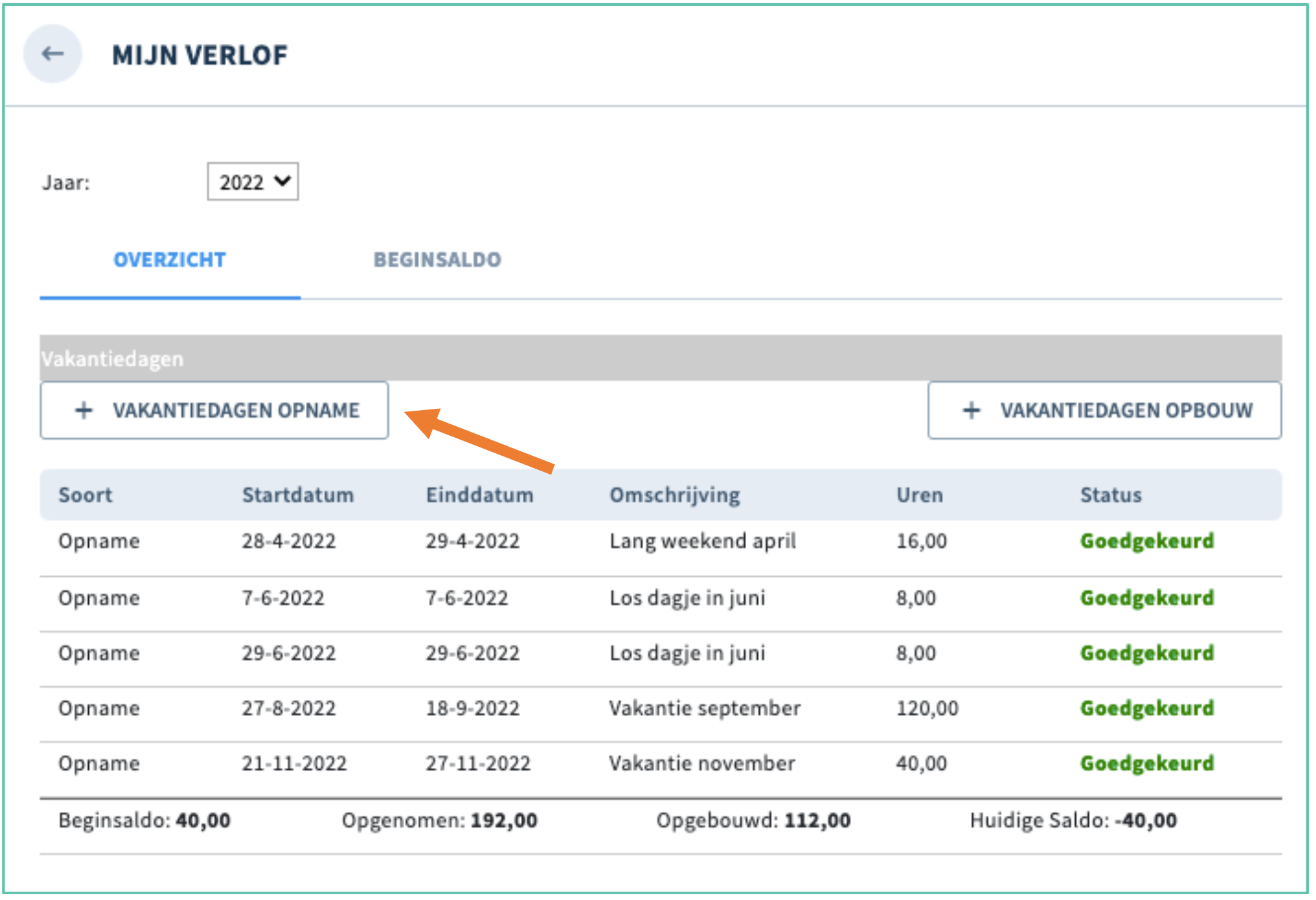Screen dimensions: 1316x900
Task: Click the back arrow icon
Action: tap(52, 54)
